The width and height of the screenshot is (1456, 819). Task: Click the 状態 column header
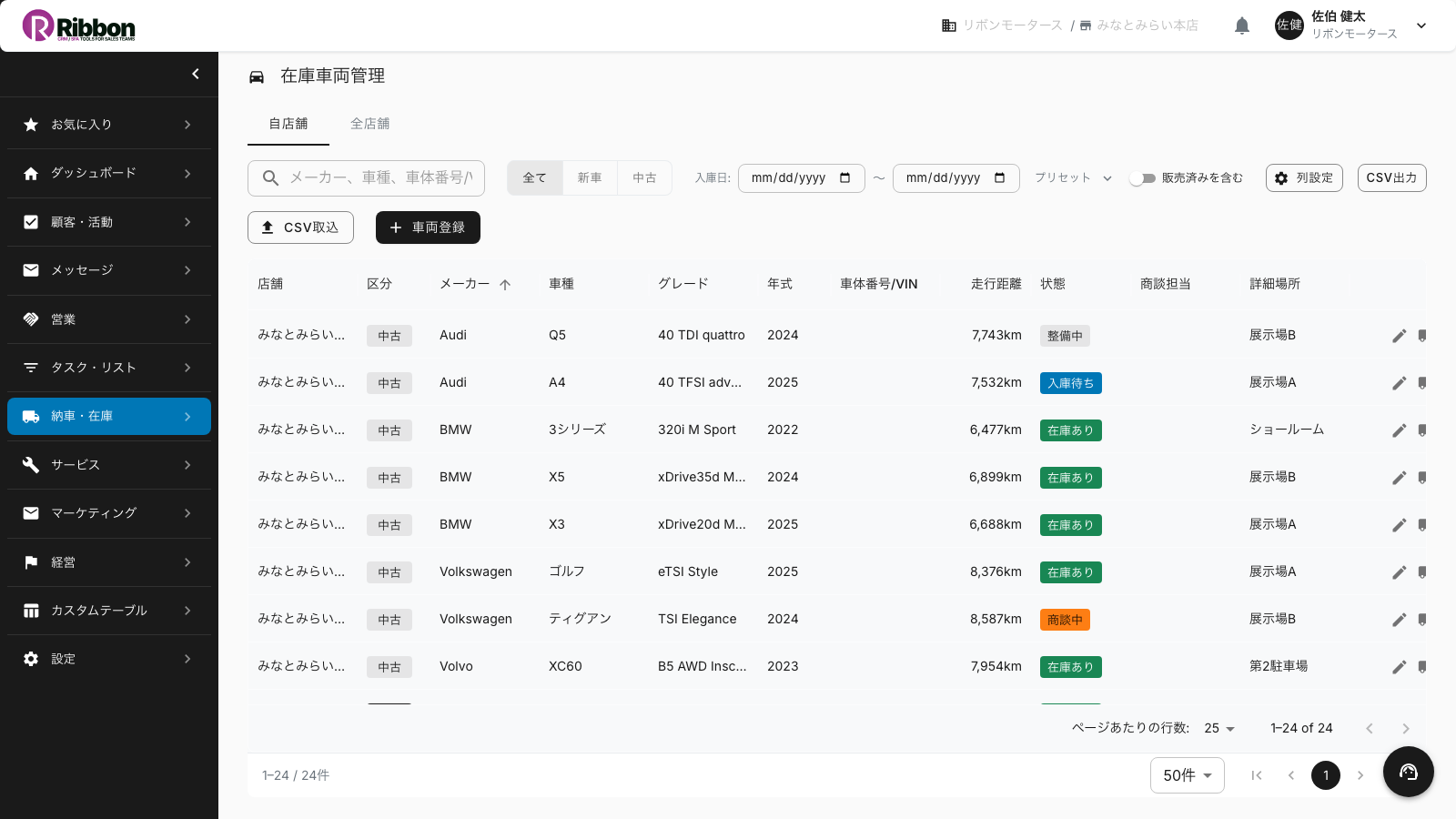[1053, 284]
